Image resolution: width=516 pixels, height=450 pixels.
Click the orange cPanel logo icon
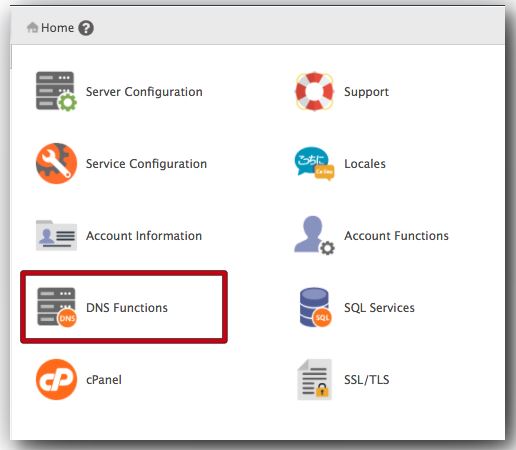[x=56, y=379]
